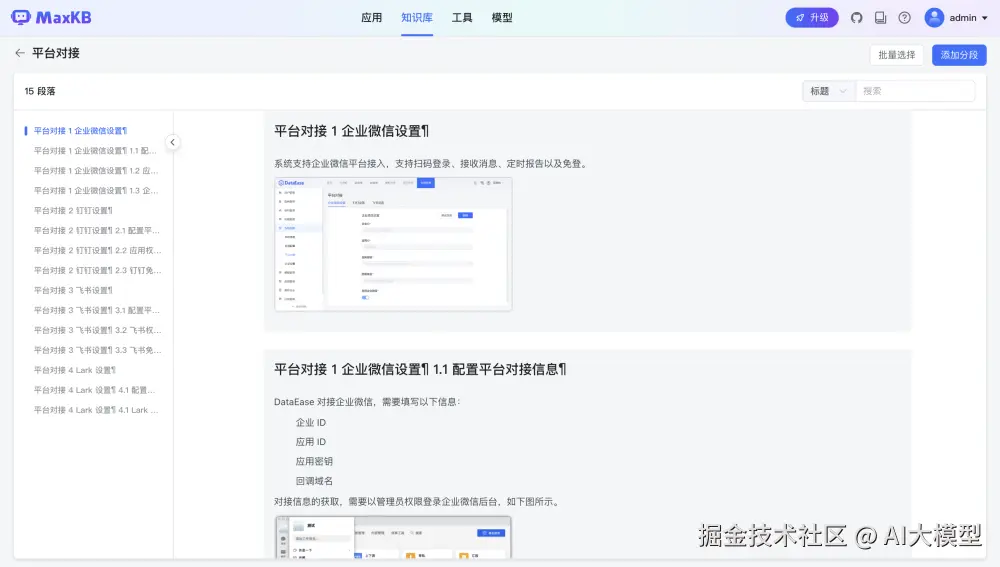
Task: Click the list entry 企业 ID
Action: 311,422
